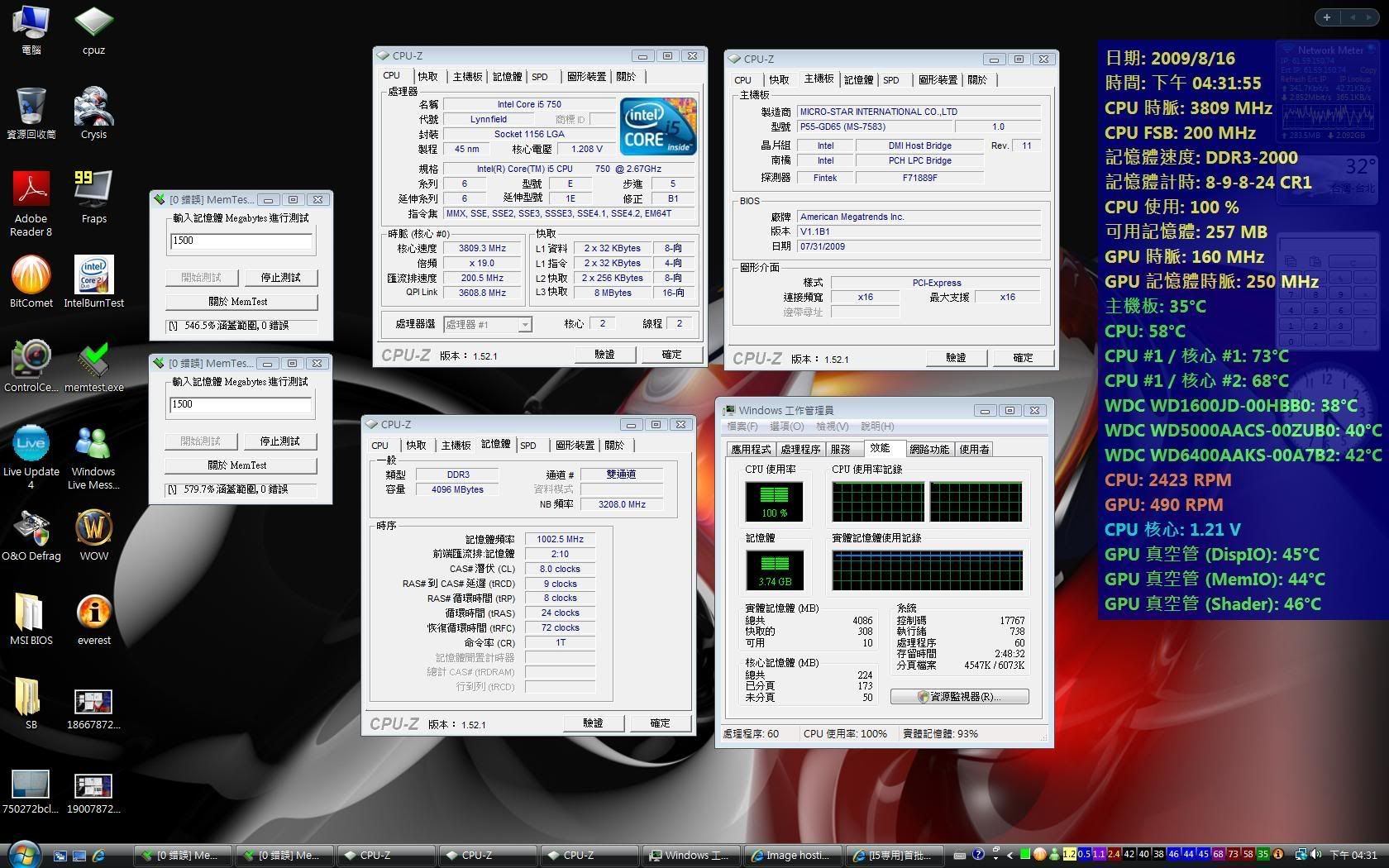
Task: Click OK in the mainboard CPU-Z window
Action: coord(1023,358)
